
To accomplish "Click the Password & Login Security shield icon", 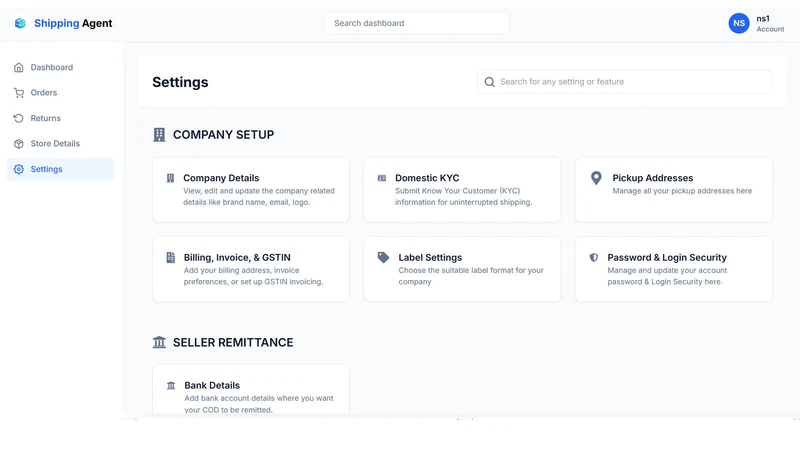I will click(x=594, y=258).
